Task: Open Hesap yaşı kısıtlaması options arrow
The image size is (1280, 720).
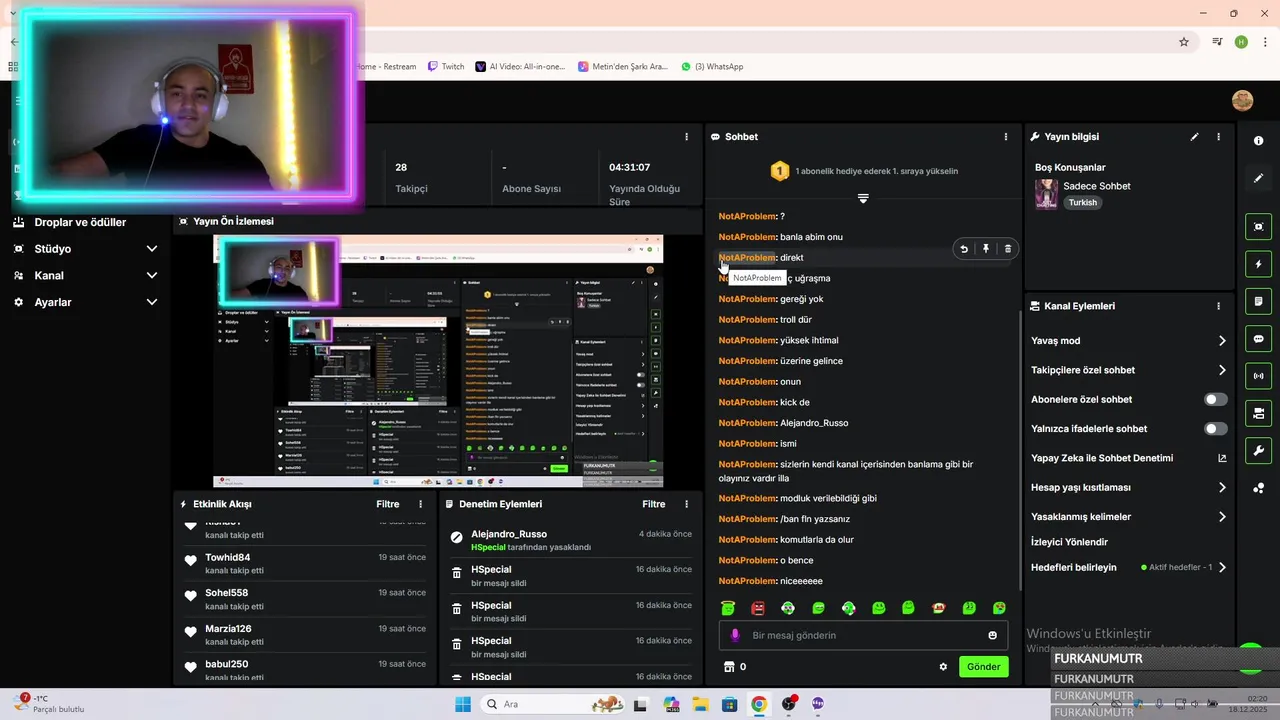Action: tap(1222, 488)
